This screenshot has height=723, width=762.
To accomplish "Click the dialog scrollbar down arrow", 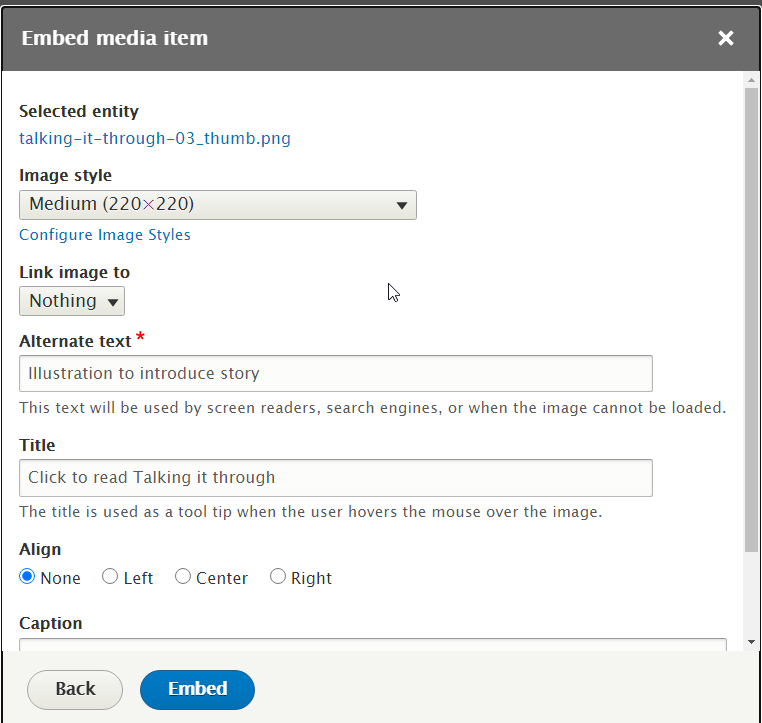I will click(751, 642).
